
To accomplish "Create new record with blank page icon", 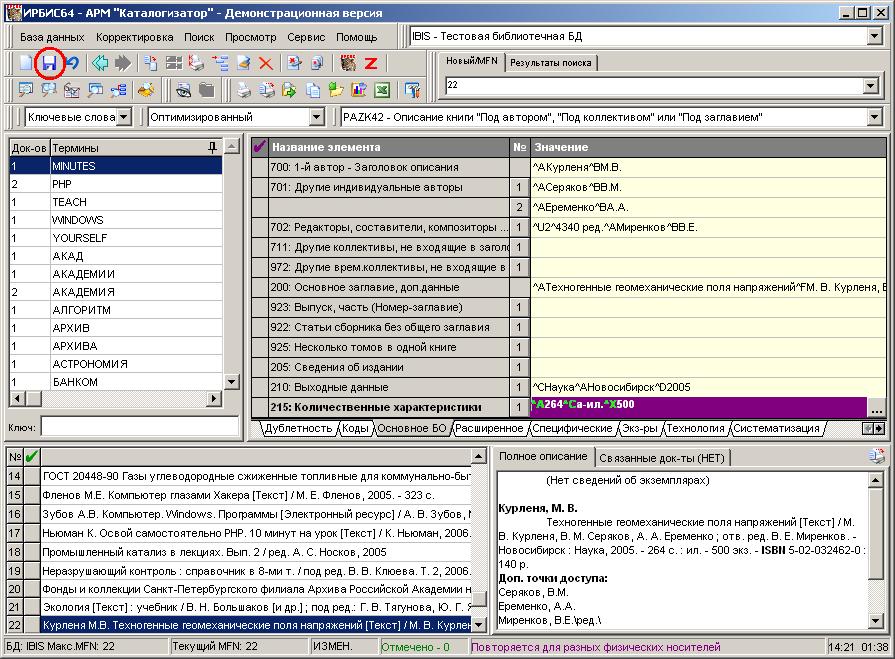I will point(27,63).
